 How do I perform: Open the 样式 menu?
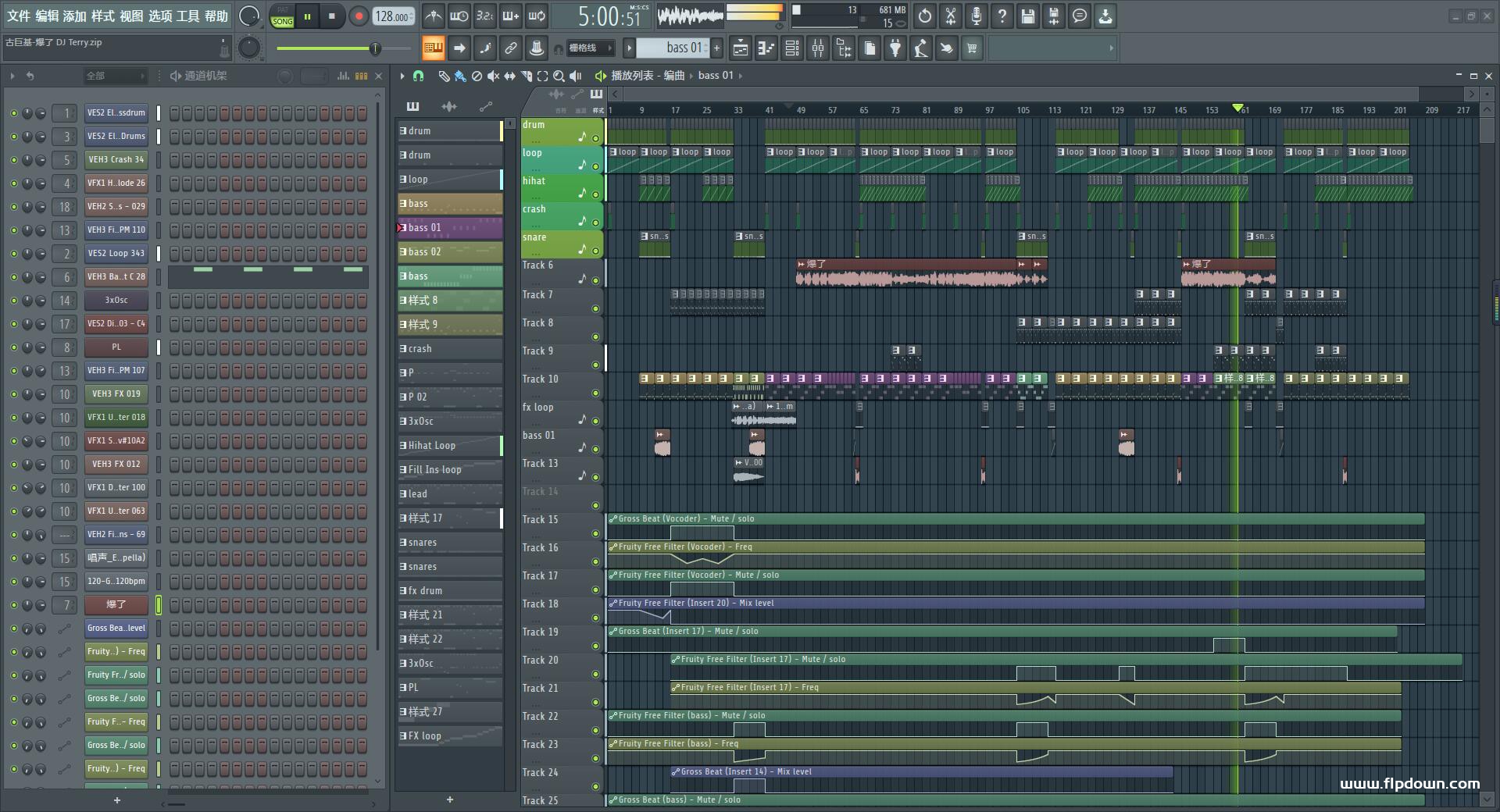(103, 16)
